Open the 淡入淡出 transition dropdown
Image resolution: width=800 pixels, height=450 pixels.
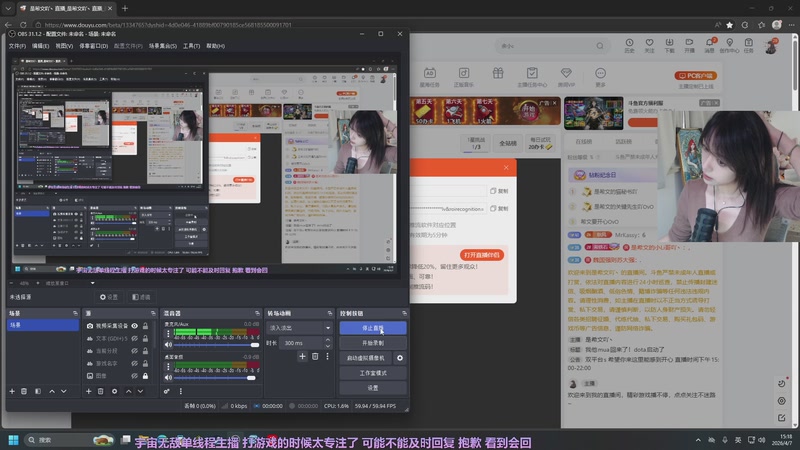[299, 328]
